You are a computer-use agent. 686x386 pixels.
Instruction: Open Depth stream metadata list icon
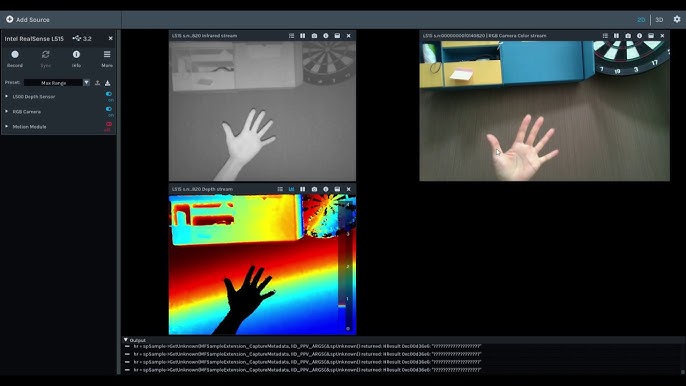(280, 189)
